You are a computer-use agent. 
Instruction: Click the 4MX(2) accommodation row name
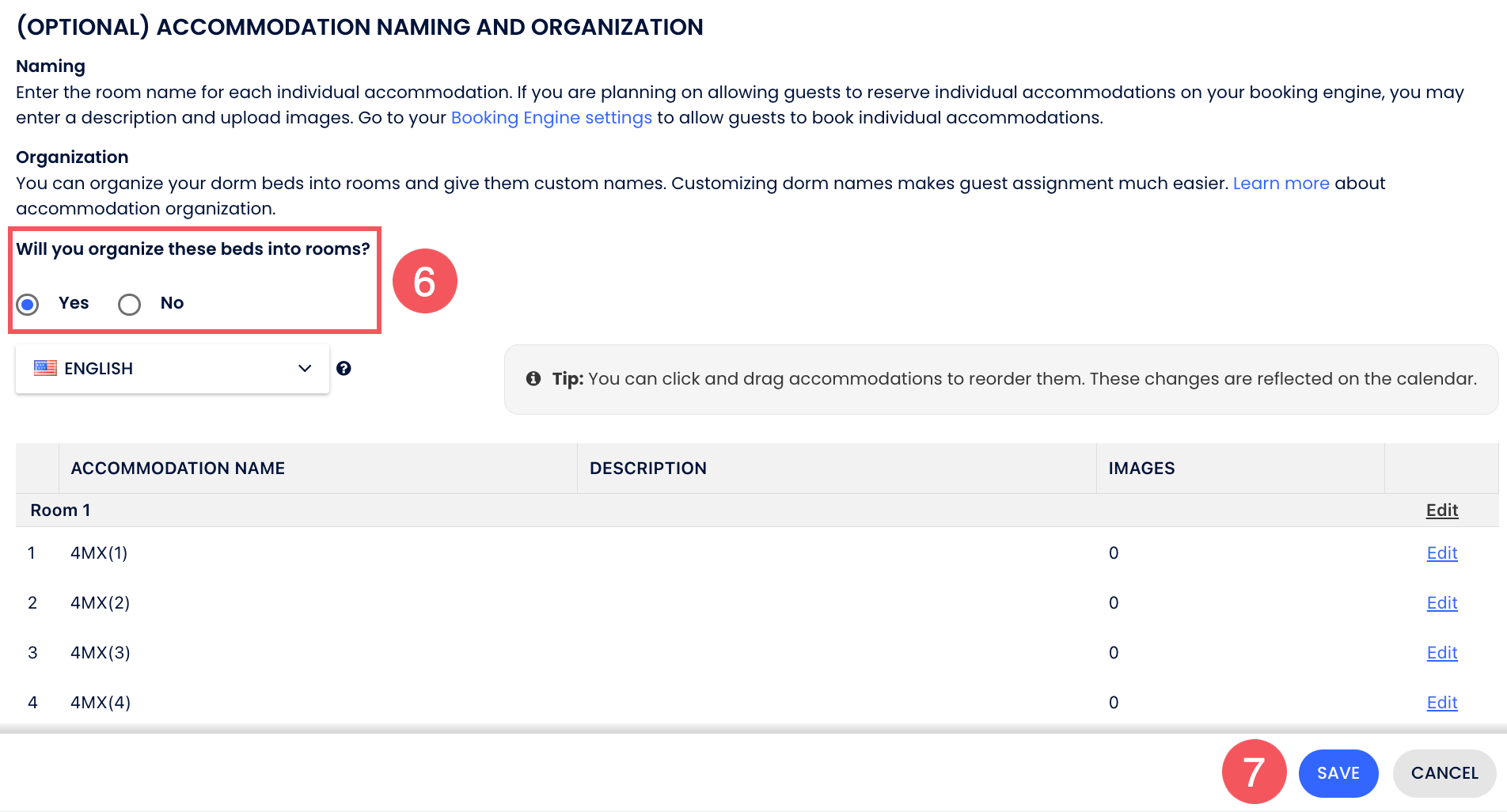pos(100,603)
